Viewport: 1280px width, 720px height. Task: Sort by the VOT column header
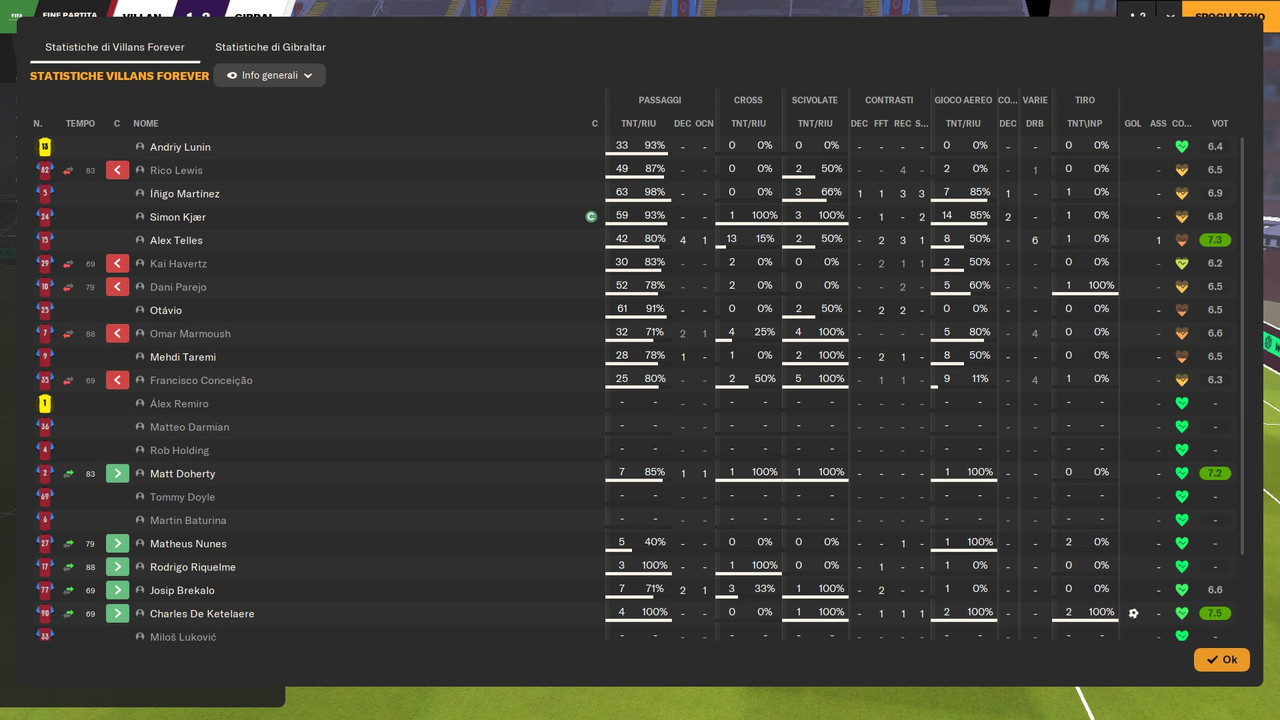pyautogui.click(x=1220, y=124)
